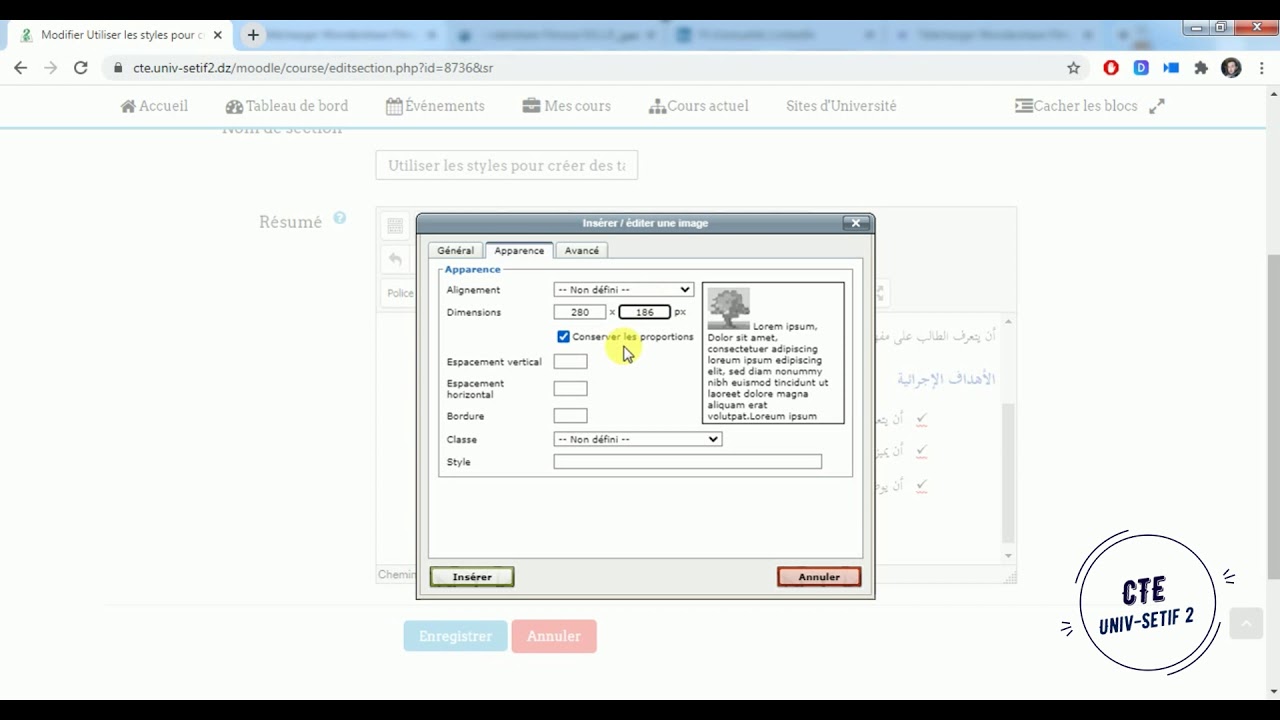Bookmark page with star icon
This screenshot has height=720, width=1280.
1074,68
